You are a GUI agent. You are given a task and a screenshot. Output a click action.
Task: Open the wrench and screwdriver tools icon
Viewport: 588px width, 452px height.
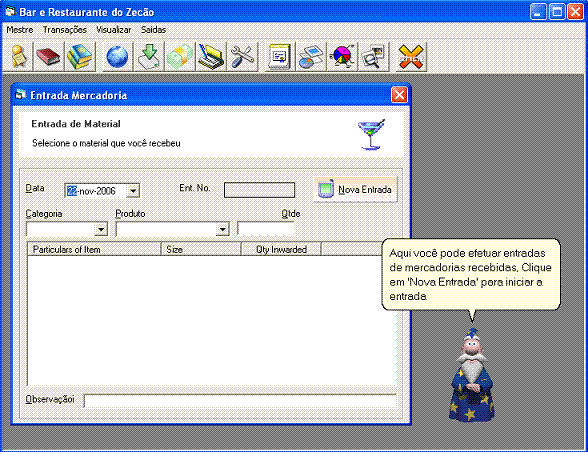pos(243,57)
